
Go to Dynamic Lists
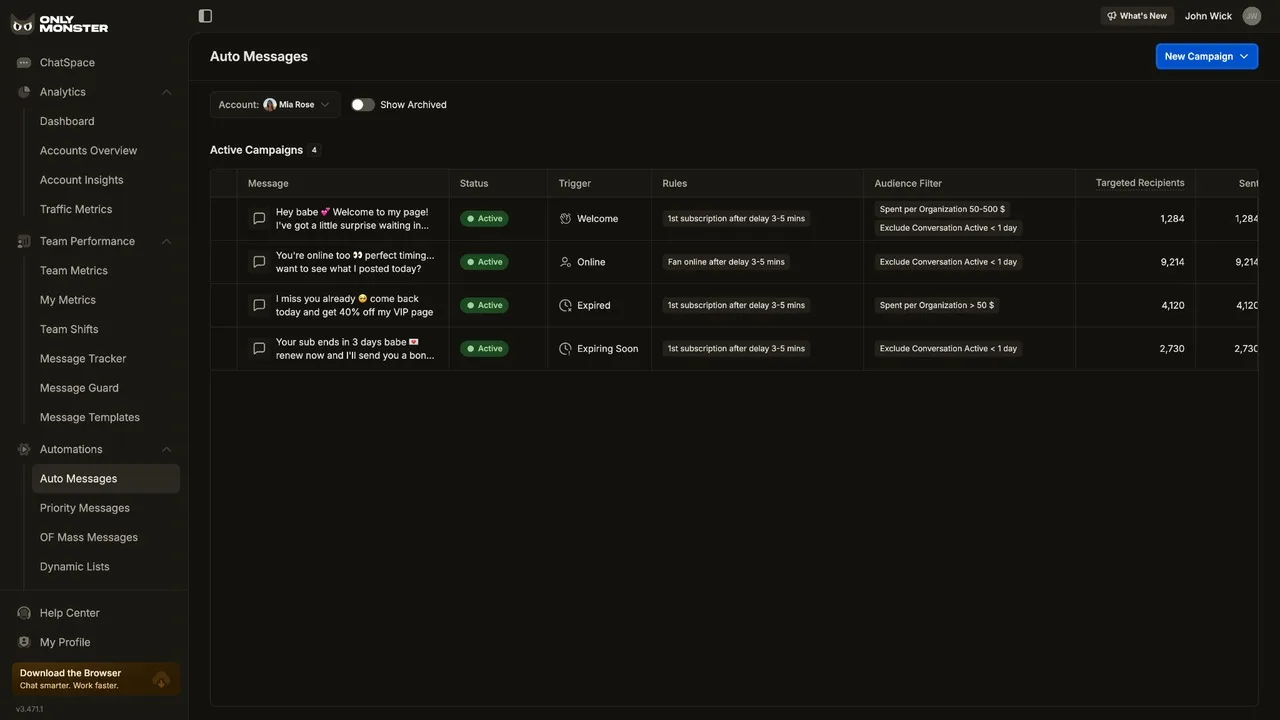[75, 567]
